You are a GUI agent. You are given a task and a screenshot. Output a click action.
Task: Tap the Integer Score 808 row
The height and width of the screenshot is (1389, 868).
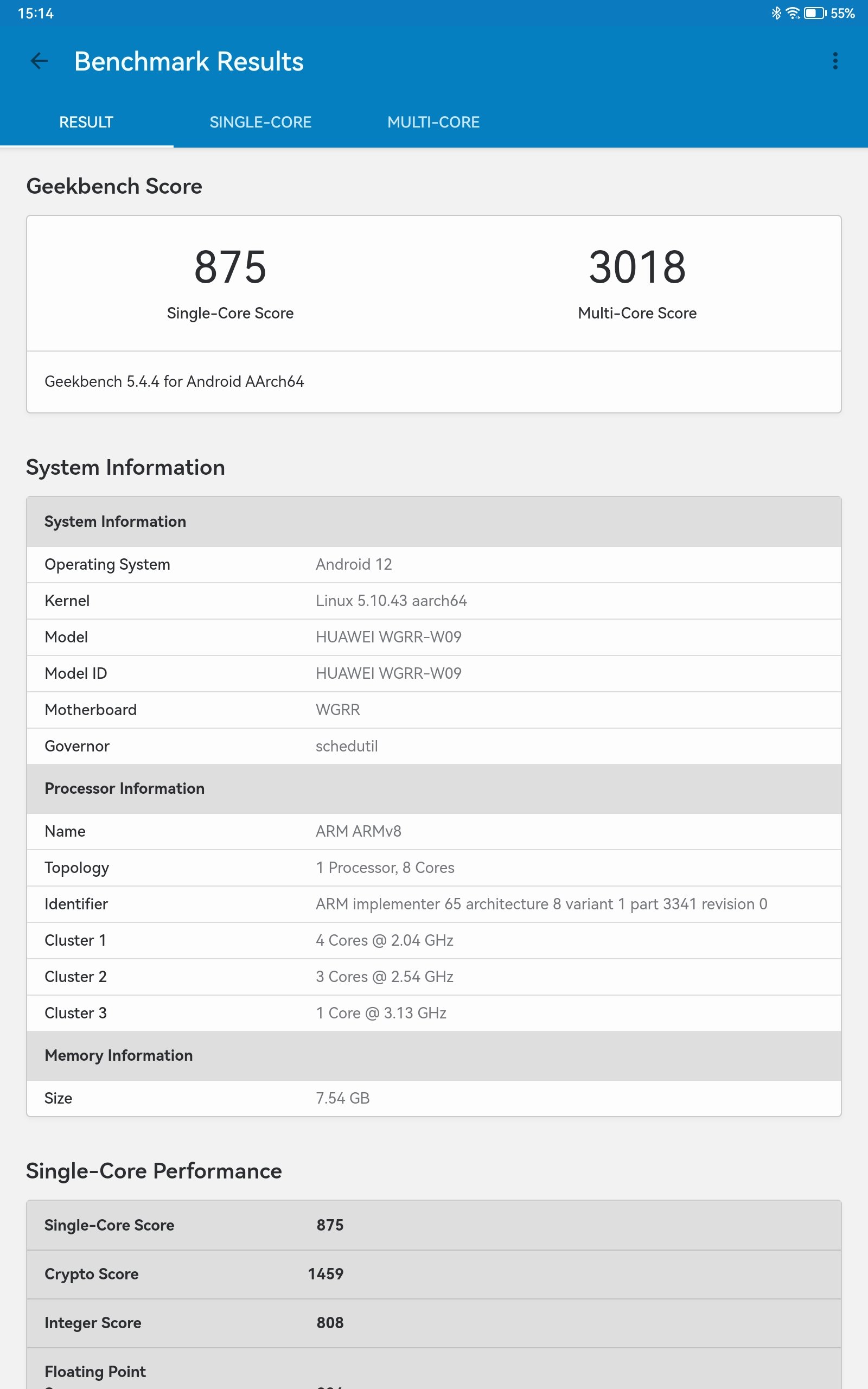point(434,1323)
